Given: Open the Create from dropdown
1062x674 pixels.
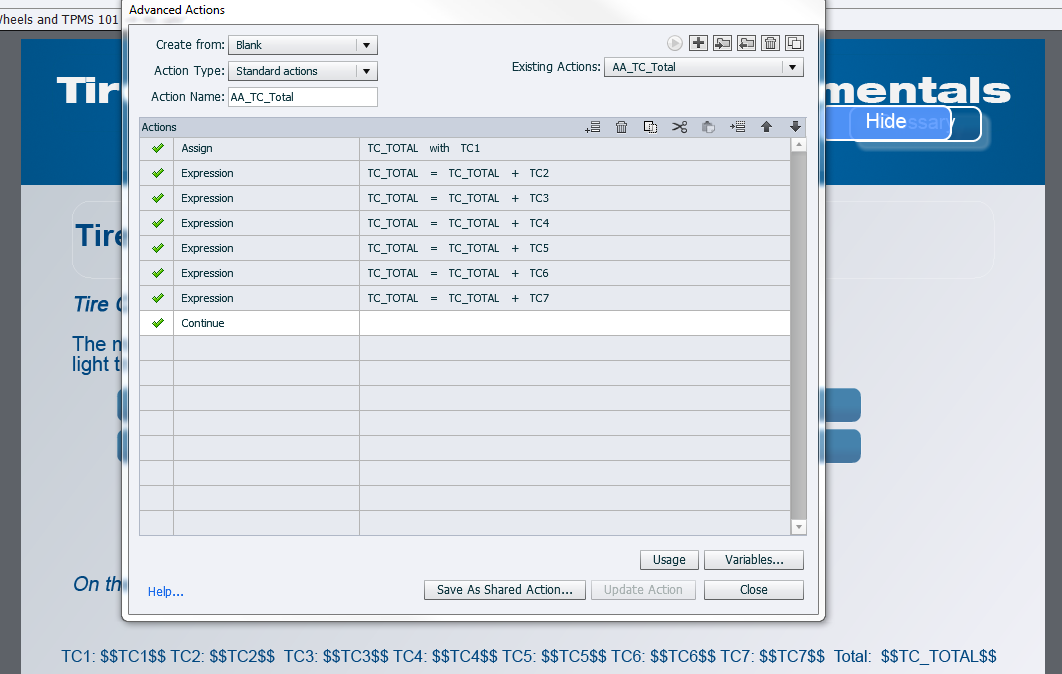Looking at the screenshot, I should (302, 45).
